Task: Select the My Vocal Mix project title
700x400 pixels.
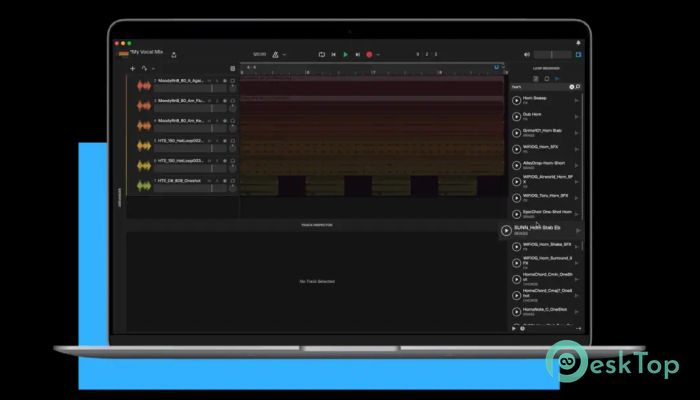Action: click(x=146, y=52)
